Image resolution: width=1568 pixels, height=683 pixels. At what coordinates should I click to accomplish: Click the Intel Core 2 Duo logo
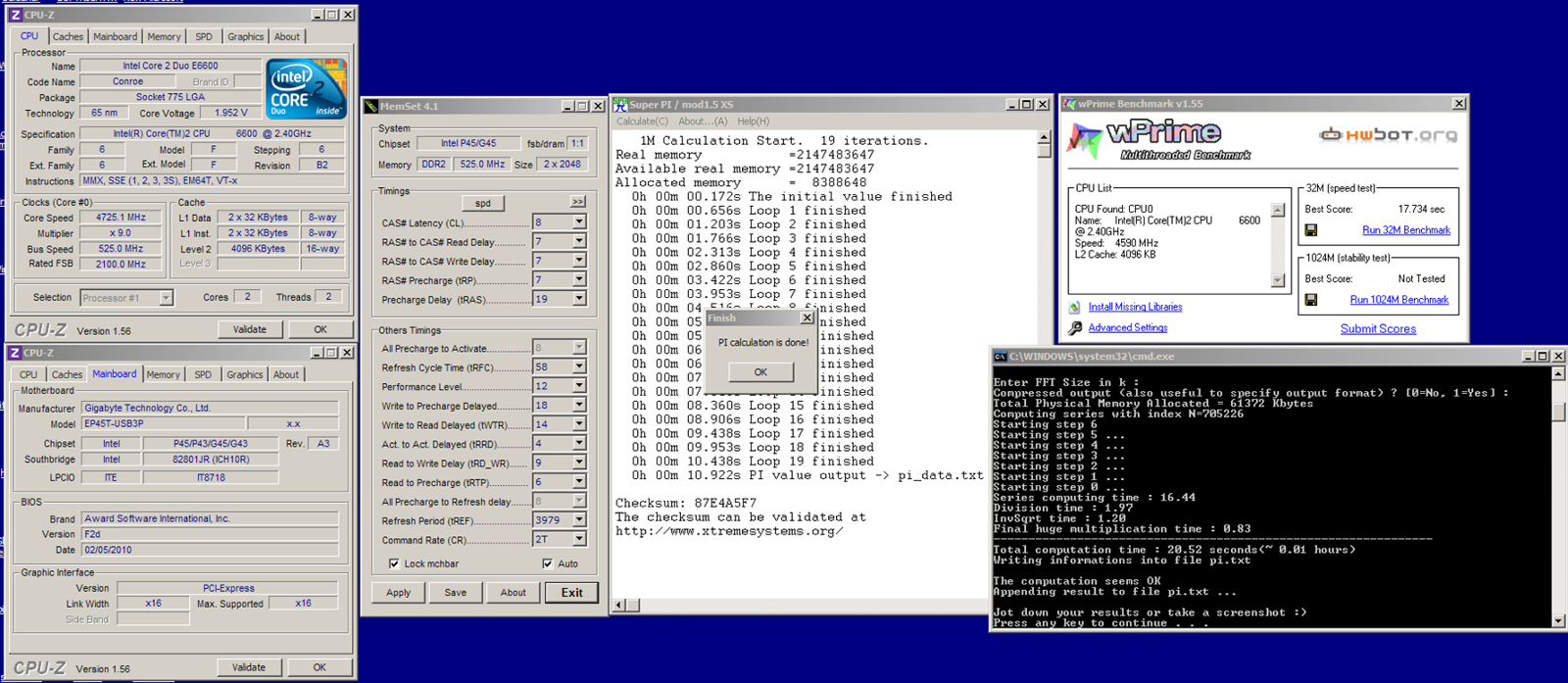(x=307, y=89)
